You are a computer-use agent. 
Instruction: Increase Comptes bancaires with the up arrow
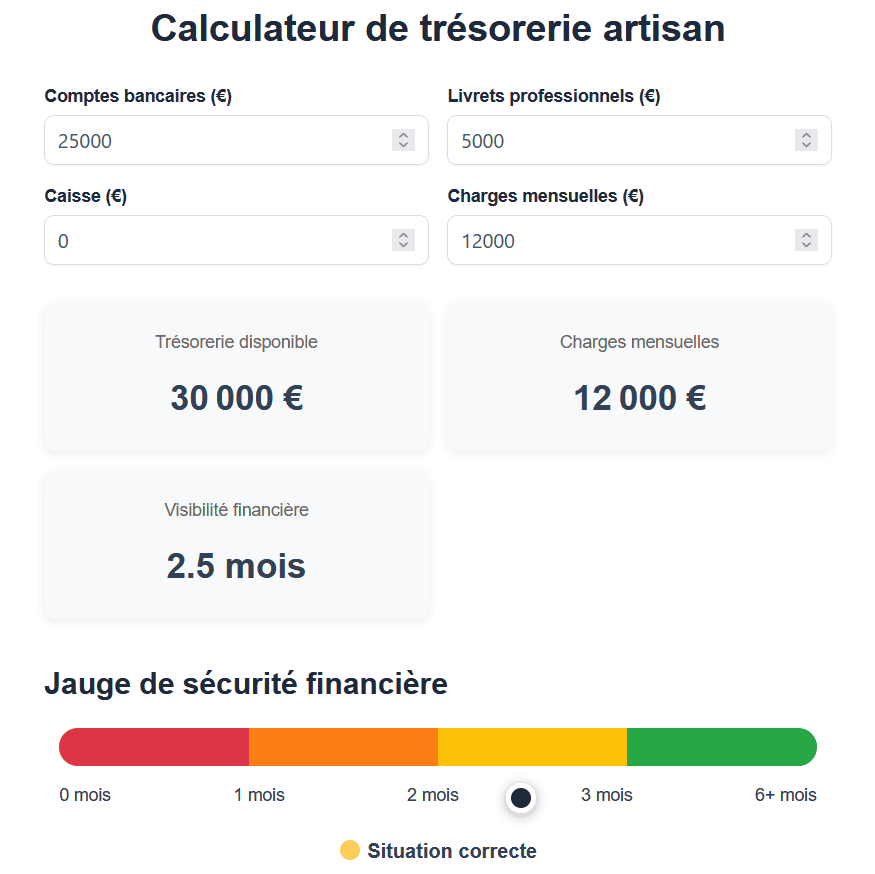tap(403, 135)
